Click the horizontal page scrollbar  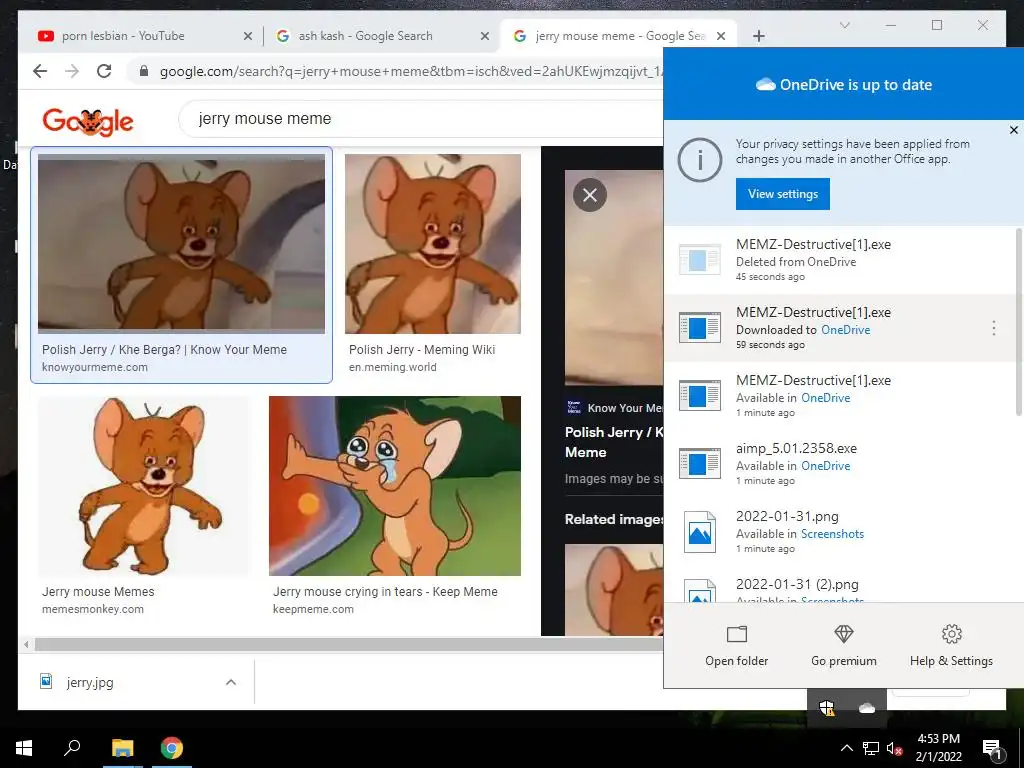click(349, 645)
